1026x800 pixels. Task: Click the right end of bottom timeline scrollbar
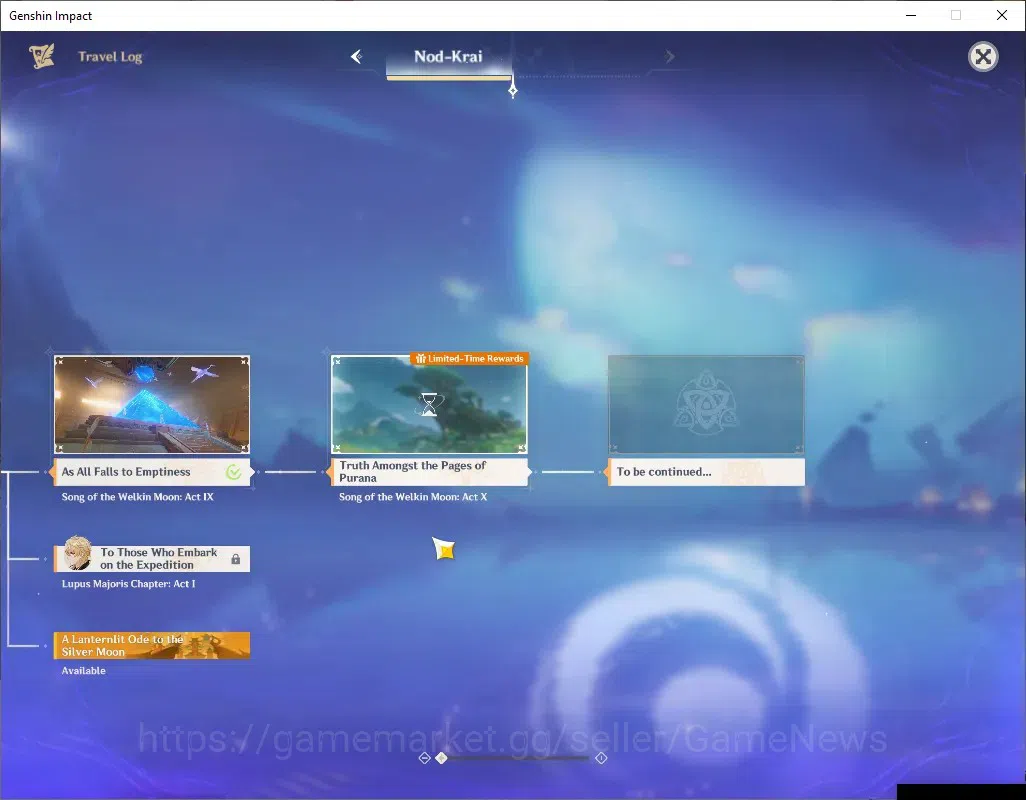click(601, 758)
